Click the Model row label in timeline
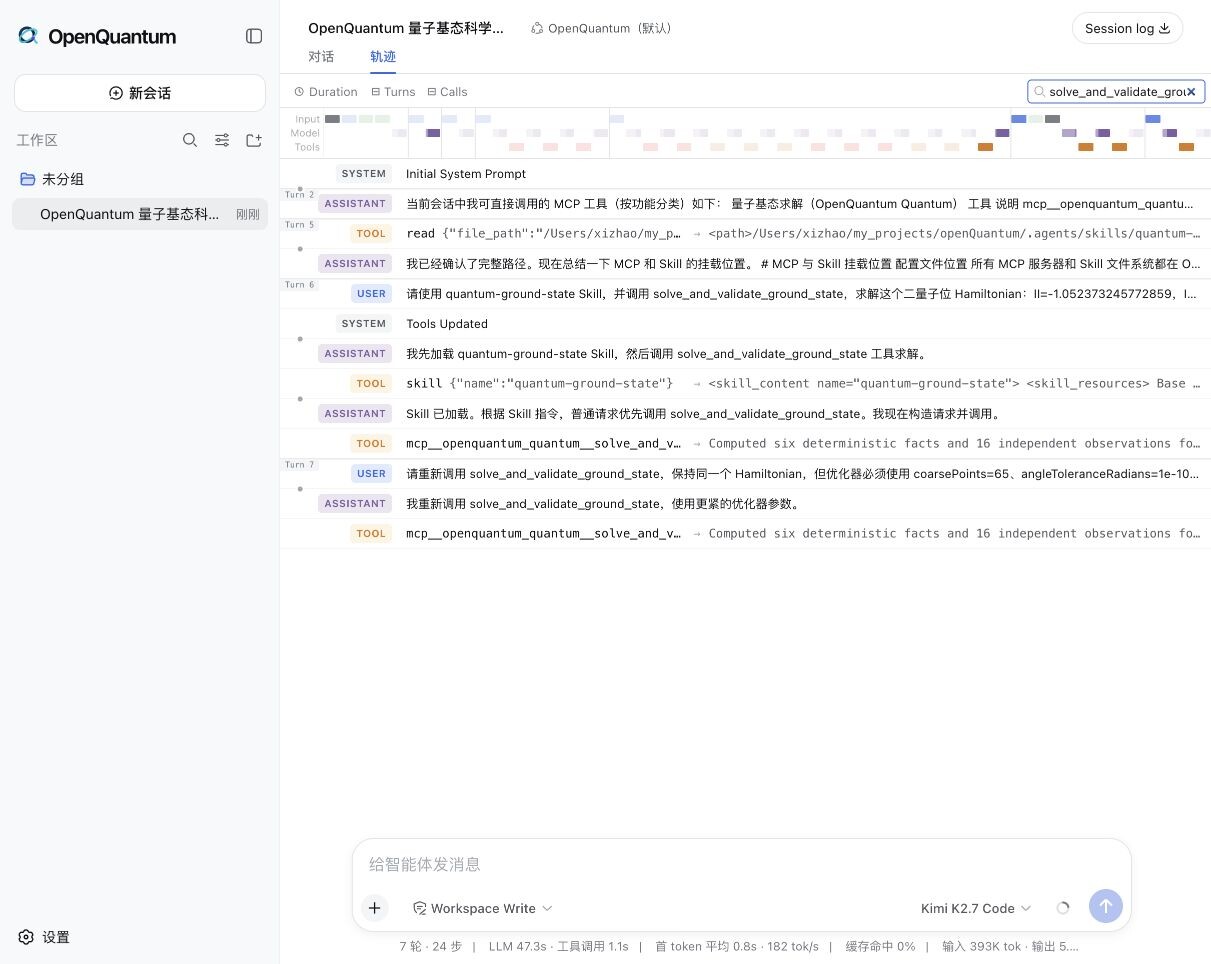Viewport: 1211px width, 964px height. [305, 133]
